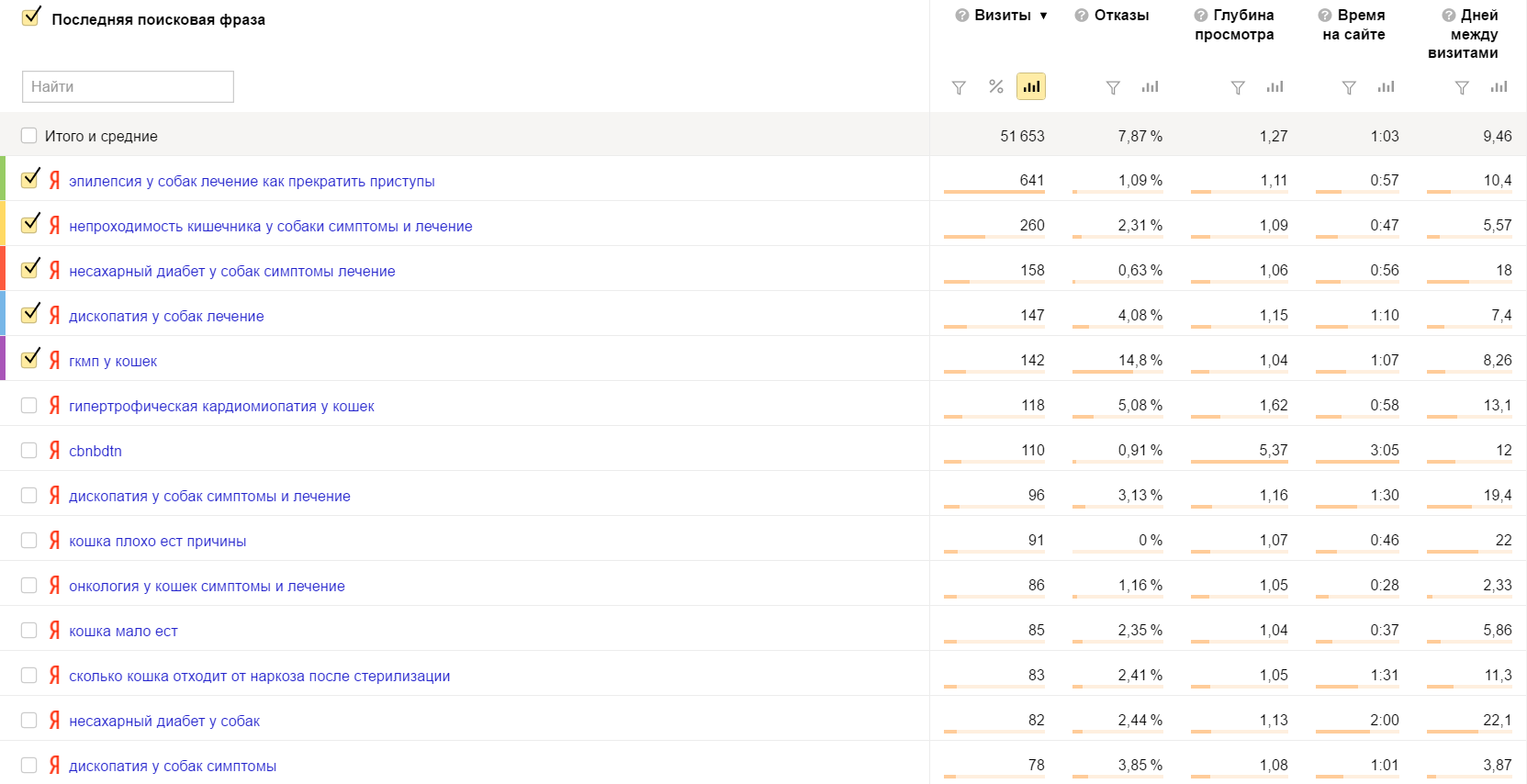The height and width of the screenshot is (784, 1527).
Task: Click the sort arrow beside Визиты header
Action: coord(1043,16)
